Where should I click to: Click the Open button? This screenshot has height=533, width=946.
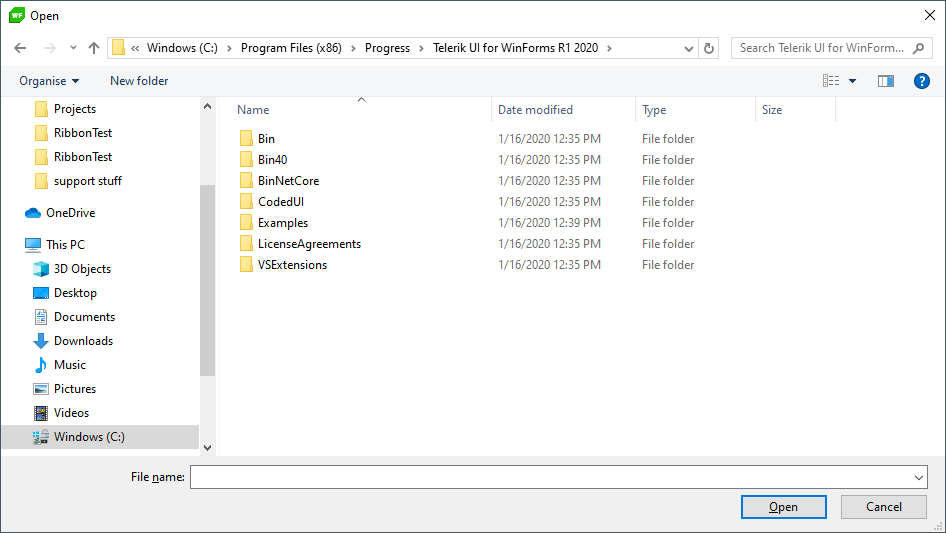(784, 507)
